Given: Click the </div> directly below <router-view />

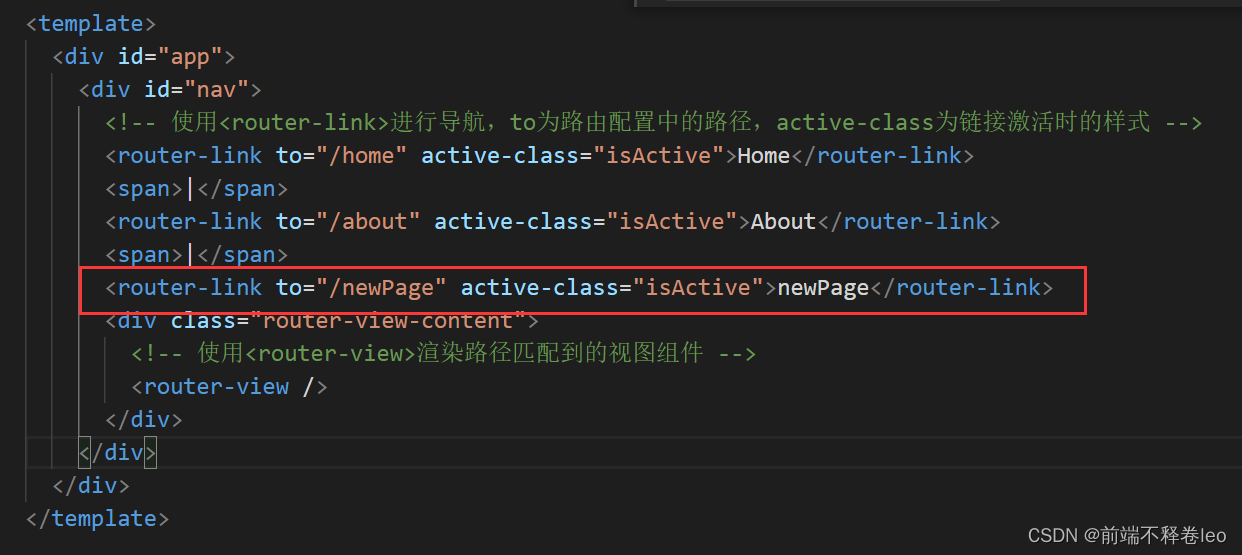Looking at the screenshot, I should (144, 419).
